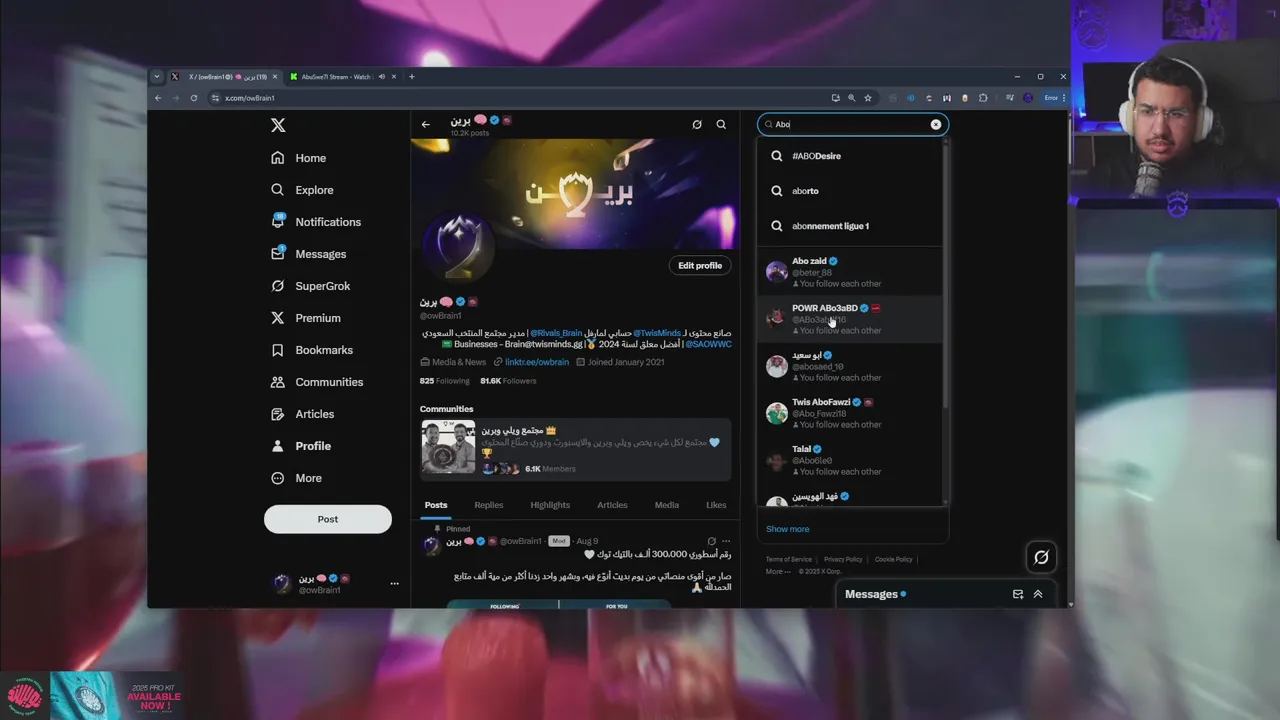Select the #ABODesire search suggestion
The image size is (1280, 720).
tap(849, 156)
